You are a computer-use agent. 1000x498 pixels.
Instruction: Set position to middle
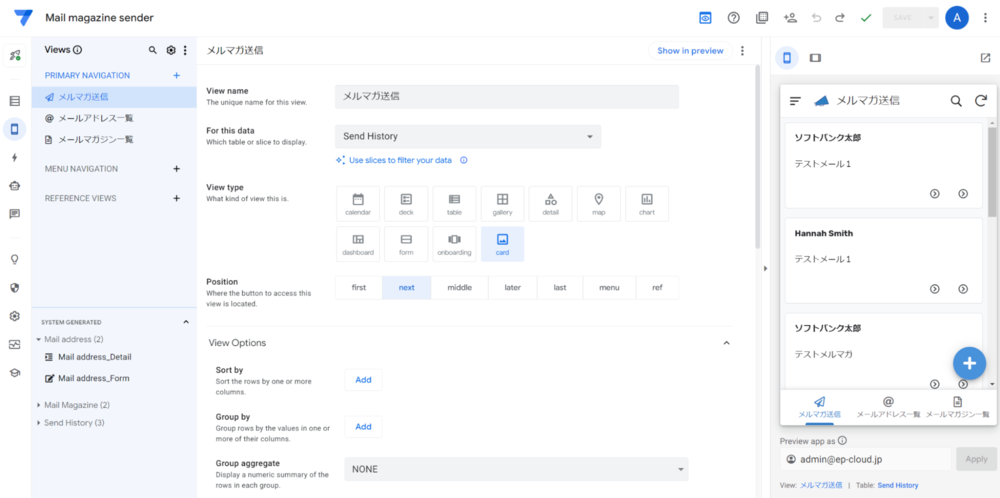coord(460,288)
